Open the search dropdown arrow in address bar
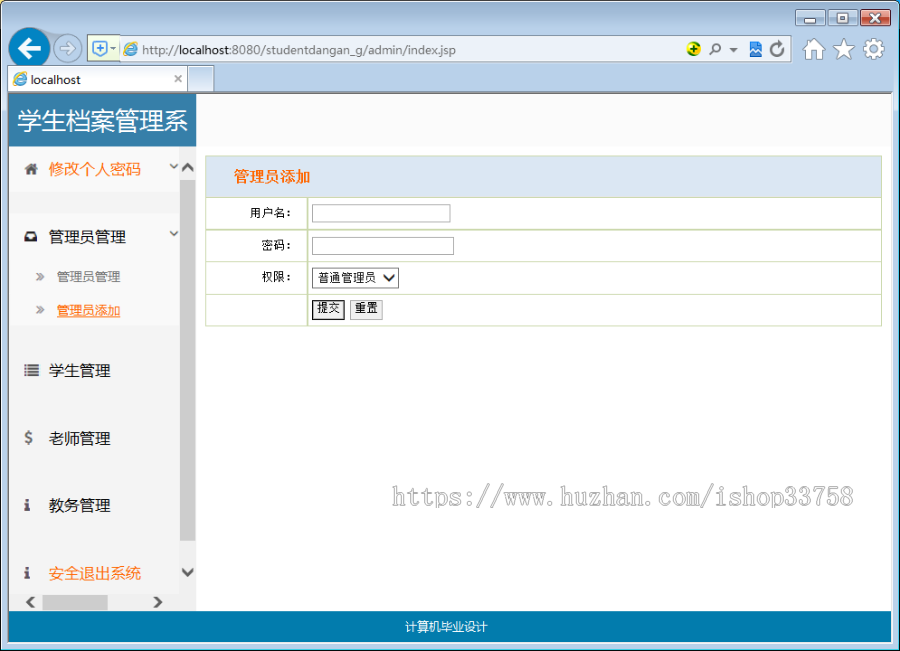This screenshot has width=900, height=651. coord(733,50)
